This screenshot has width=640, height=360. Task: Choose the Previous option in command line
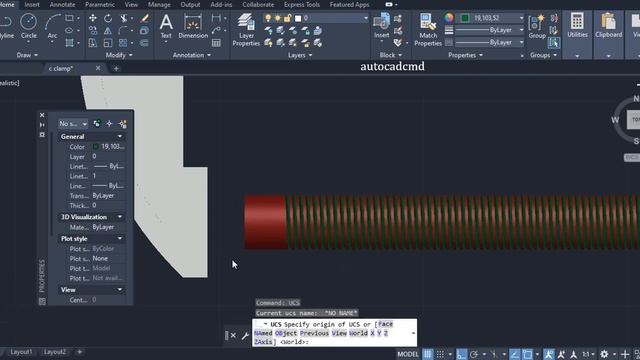pyautogui.click(x=314, y=333)
